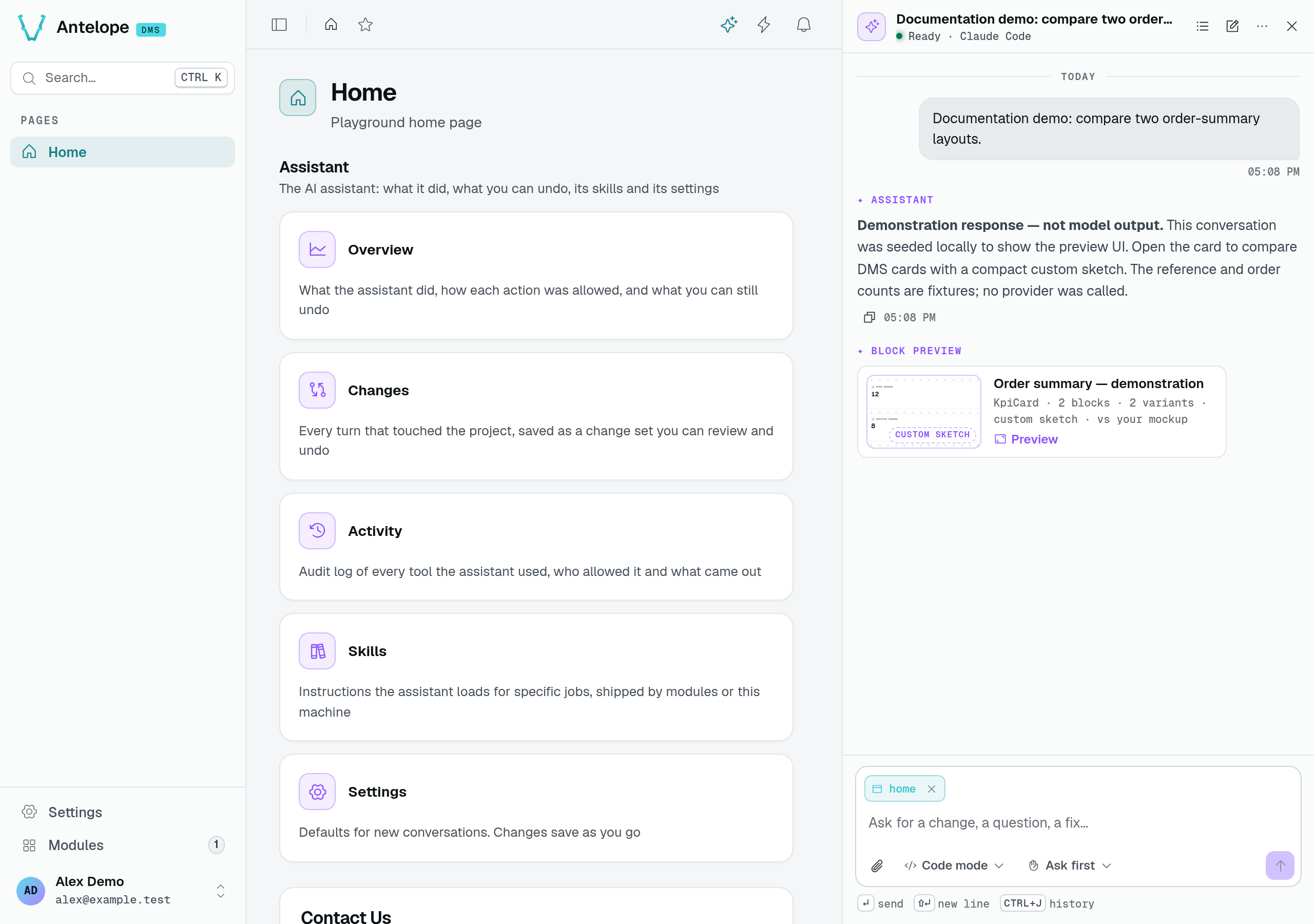Image resolution: width=1314 pixels, height=924 pixels.
Task: Open Settings in the sidebar footer
Action: [123, 813]
